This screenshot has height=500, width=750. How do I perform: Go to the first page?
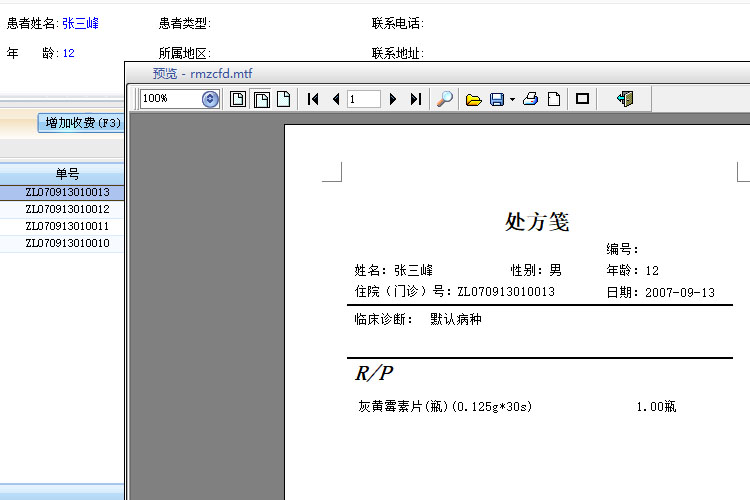(314, 99)
